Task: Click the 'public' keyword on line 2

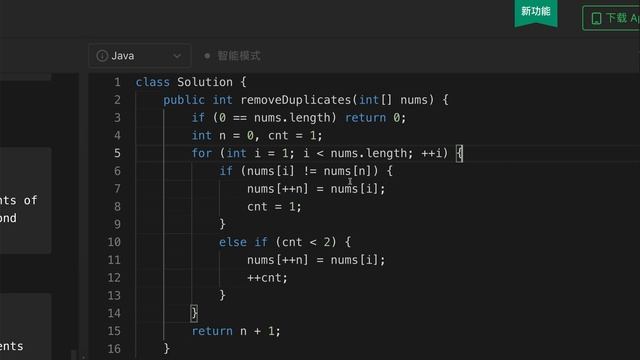Action: (184, 100)
